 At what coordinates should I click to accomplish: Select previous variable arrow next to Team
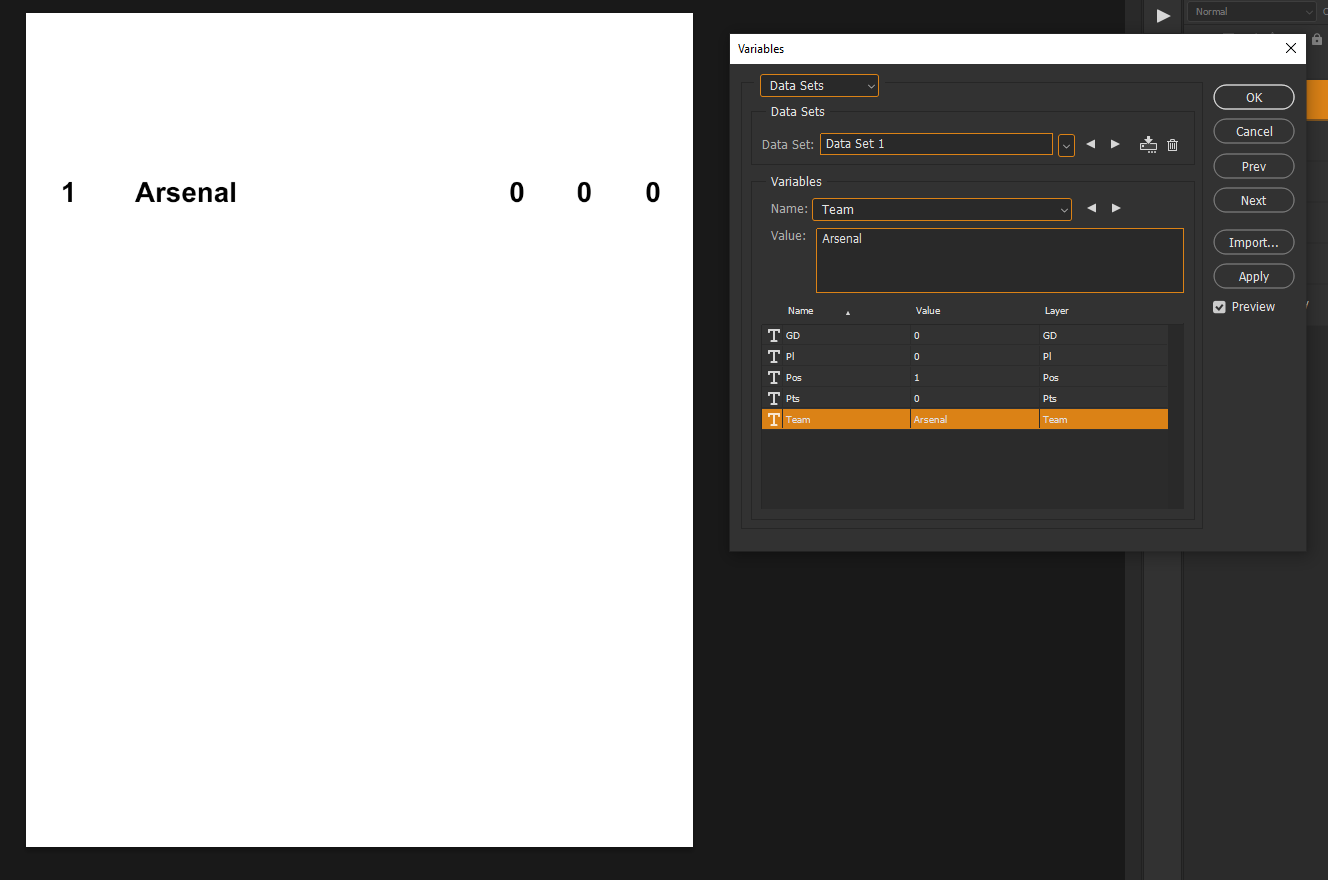tap(1092, 208)
